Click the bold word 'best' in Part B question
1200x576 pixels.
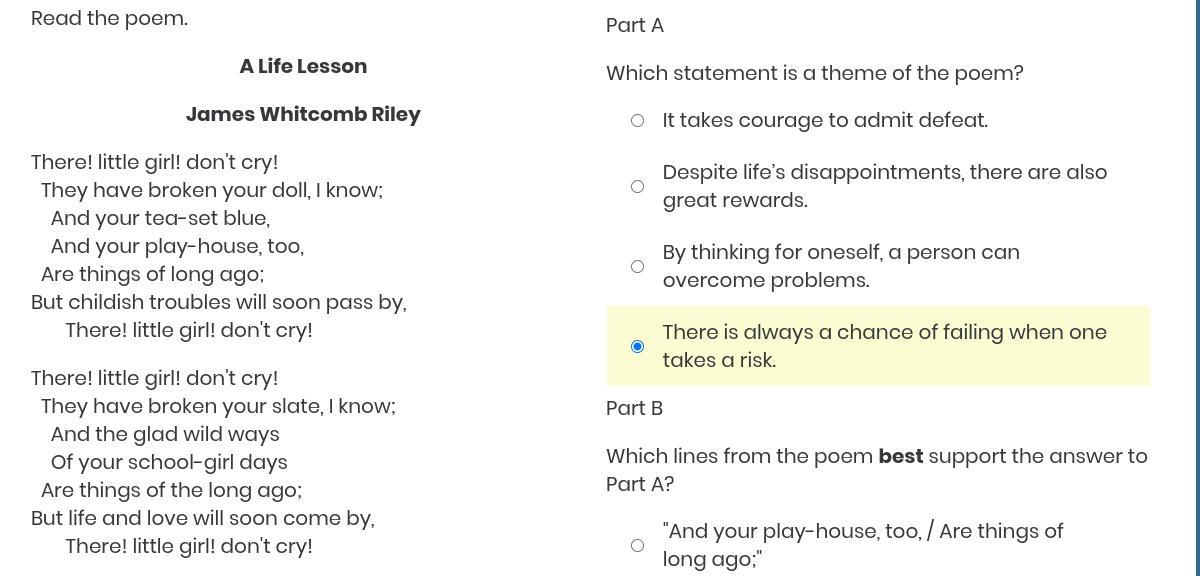click(900, 456)
